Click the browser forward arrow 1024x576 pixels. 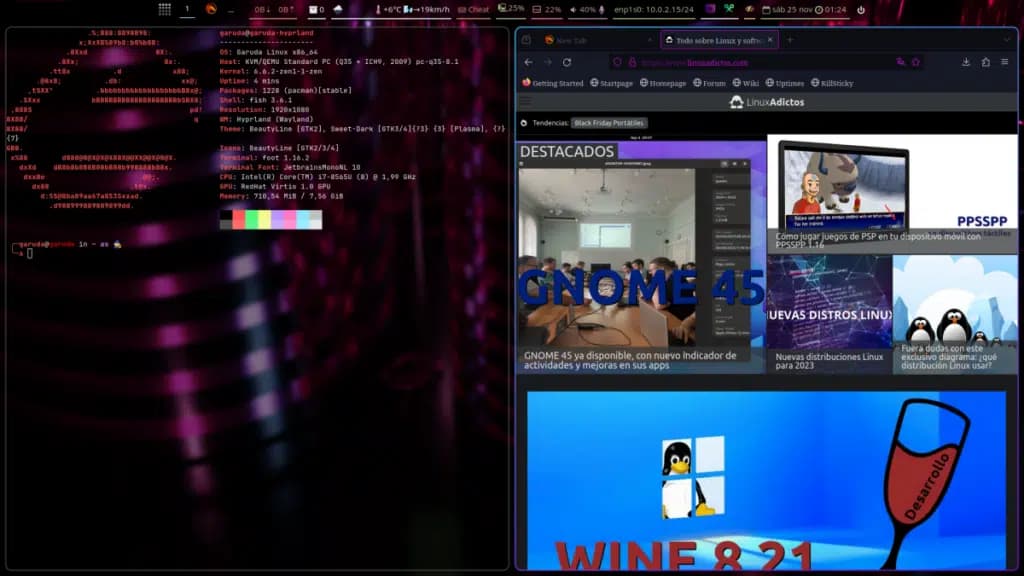tap(548, 62)
